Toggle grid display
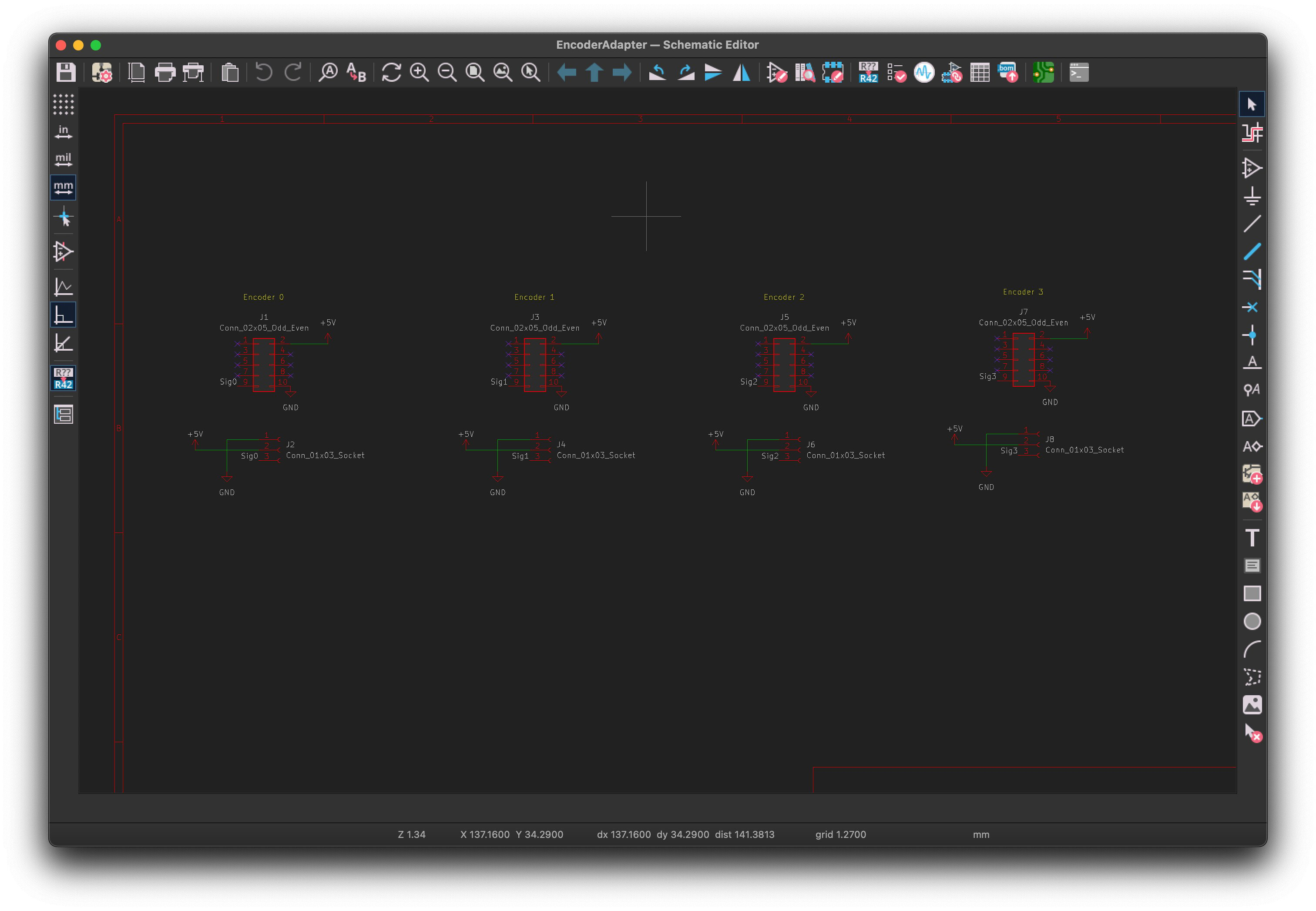 [x=64, y=104]
